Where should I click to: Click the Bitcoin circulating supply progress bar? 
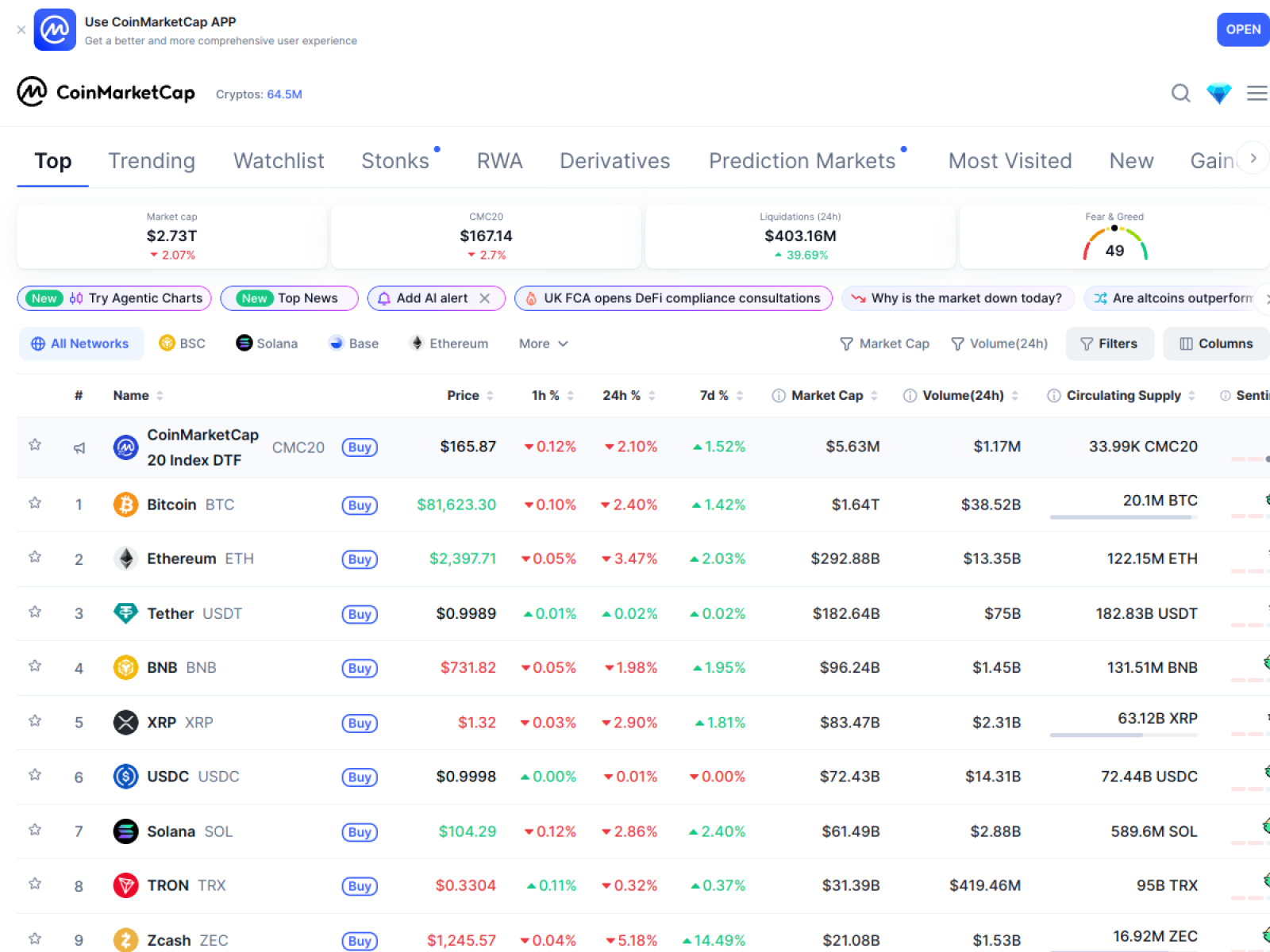coord(1123,517)
